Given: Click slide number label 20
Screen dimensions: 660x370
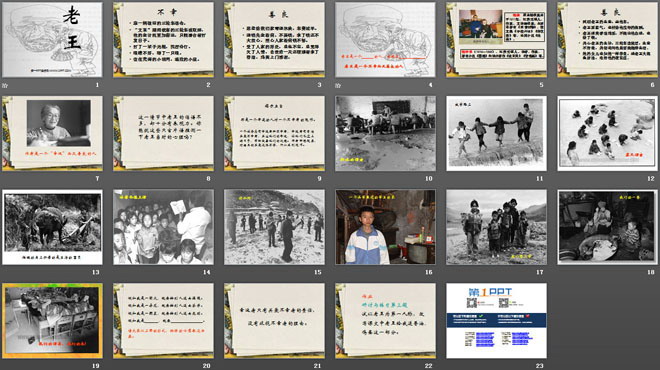Looking at the screenshot, I should point(207,366).
